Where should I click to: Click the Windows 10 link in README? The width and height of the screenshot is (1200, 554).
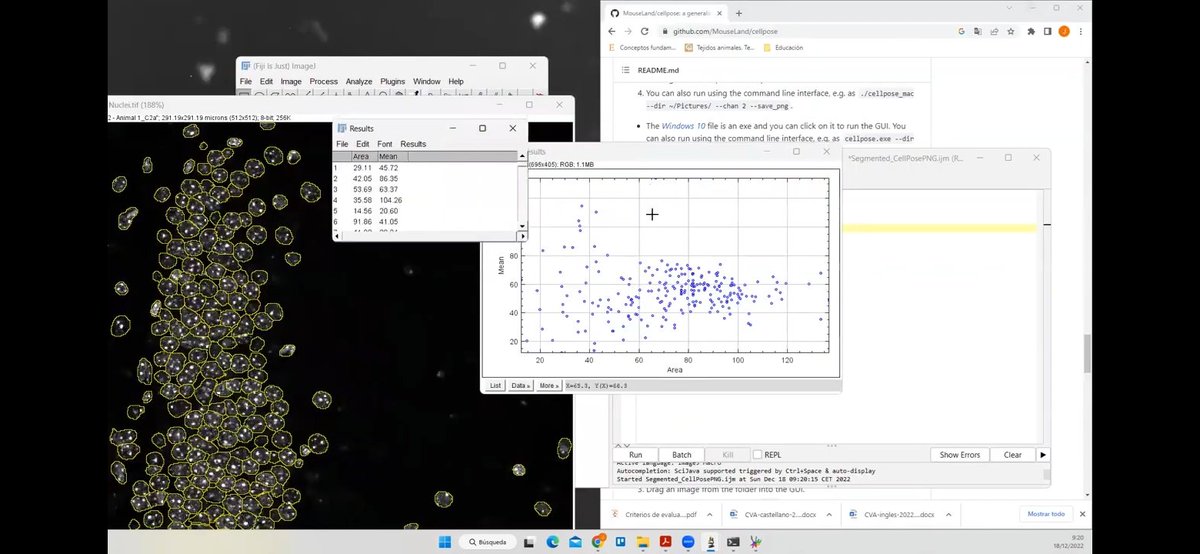[682, 126]
